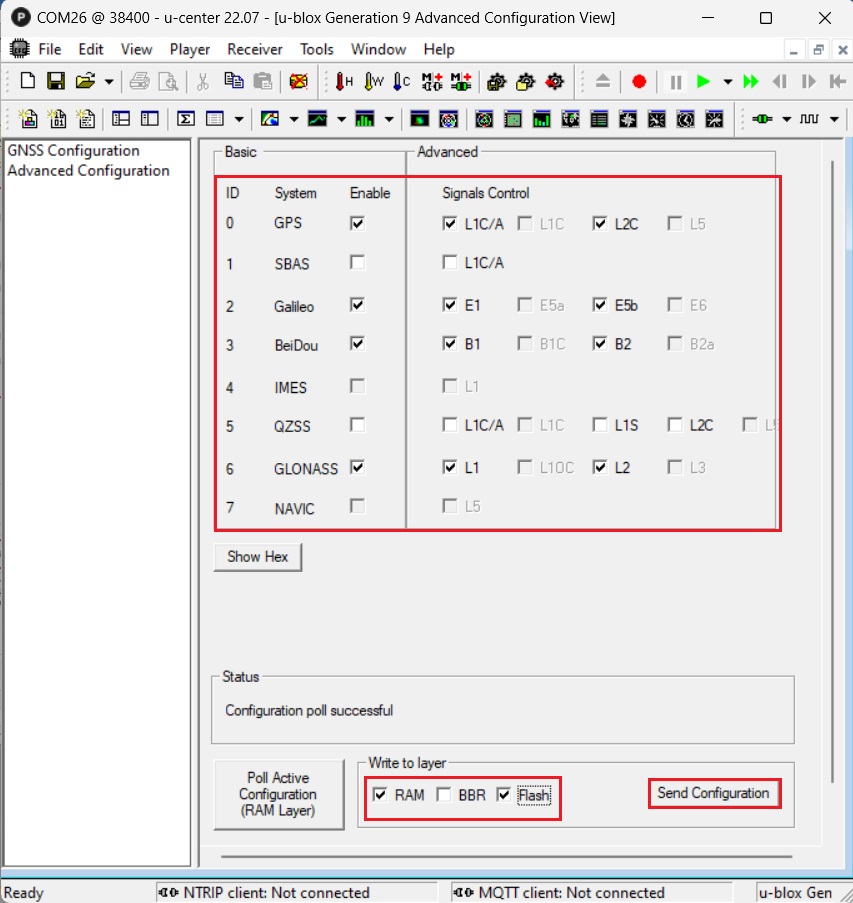This screenshot has width=853, height=903.
Task: Click the red Record button in toolbar
Action: 639,82
